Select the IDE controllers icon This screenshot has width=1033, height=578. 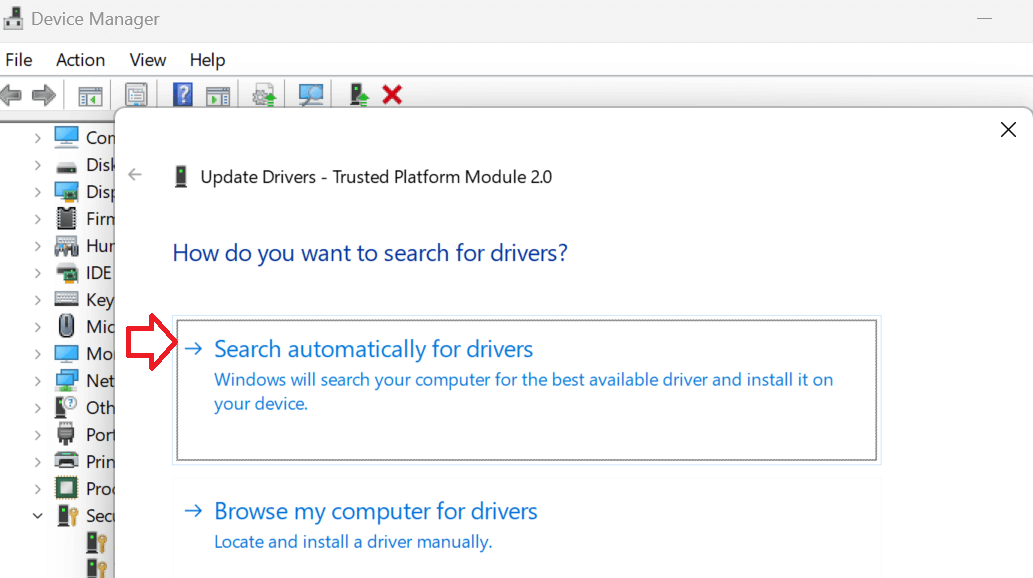67,272
